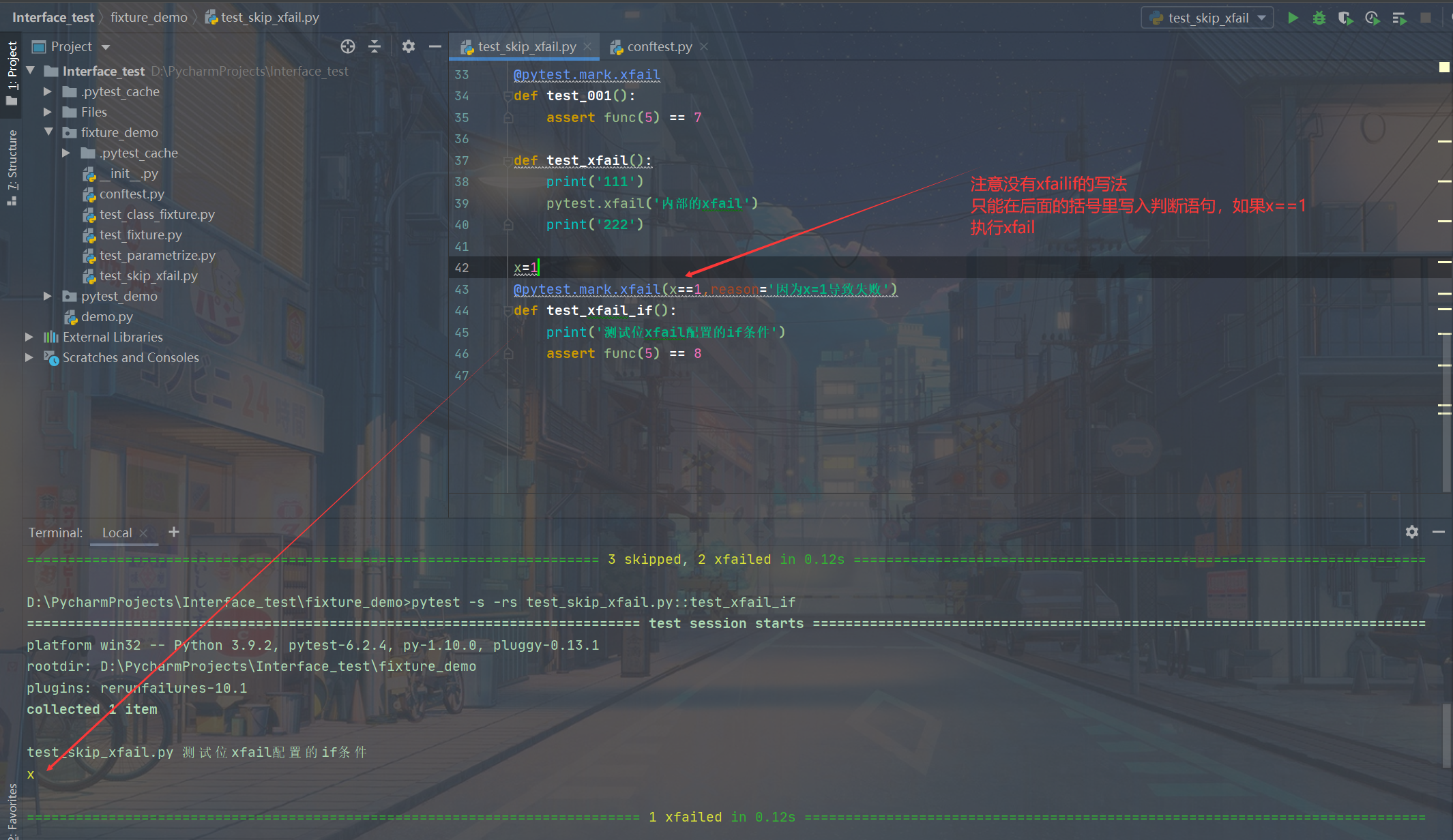Viewport: 1453px width, 840px height.
Task: Click the @pytest.mark.xfail decorator on line 33
Action: (x=587, y=74)
